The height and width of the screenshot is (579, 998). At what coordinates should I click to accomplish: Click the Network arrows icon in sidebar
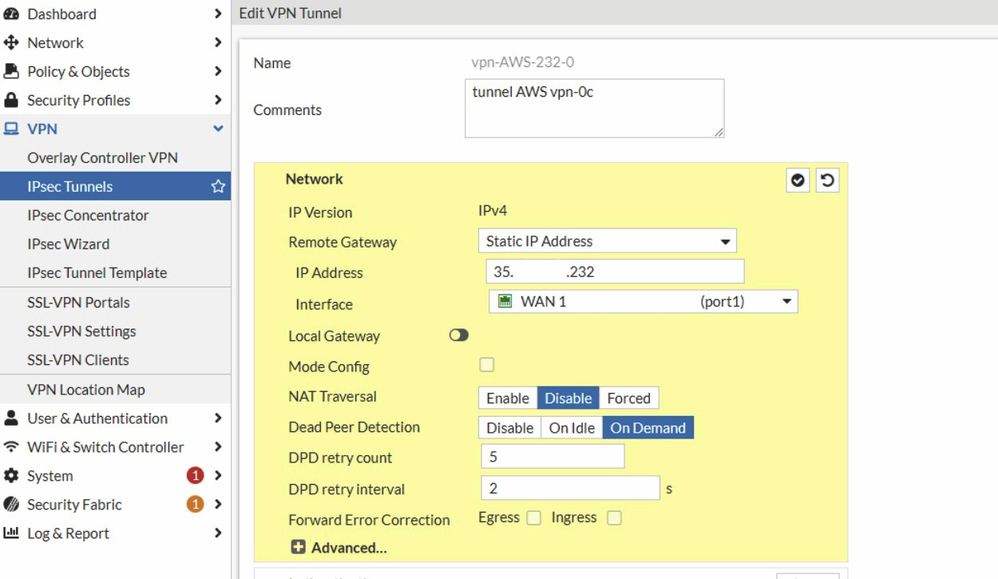12,43
